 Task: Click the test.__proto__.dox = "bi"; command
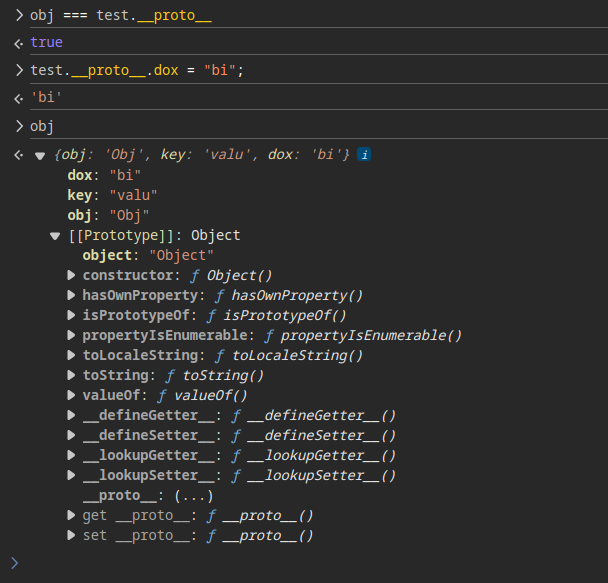(x=137, y=71)
